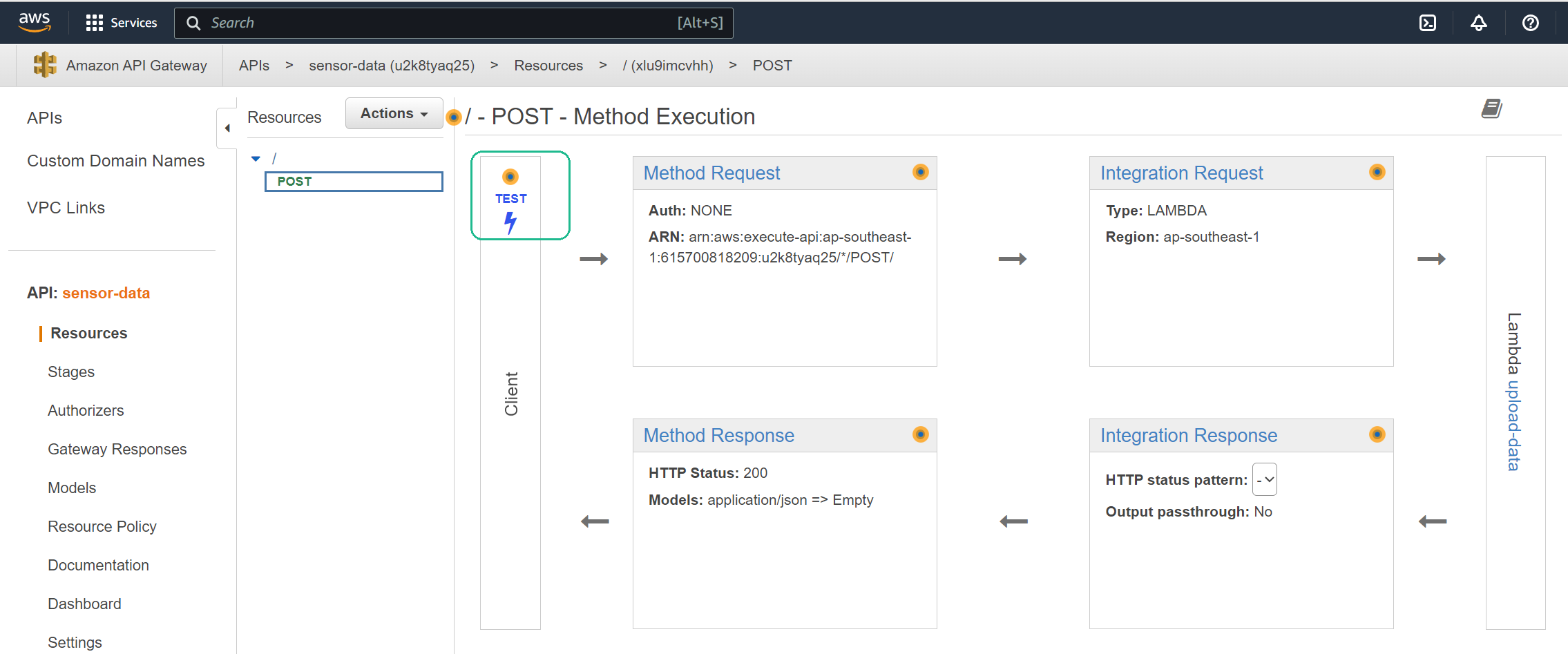Open Custom Domain Names
The image size is (1568, 654).
pos(116,161)
